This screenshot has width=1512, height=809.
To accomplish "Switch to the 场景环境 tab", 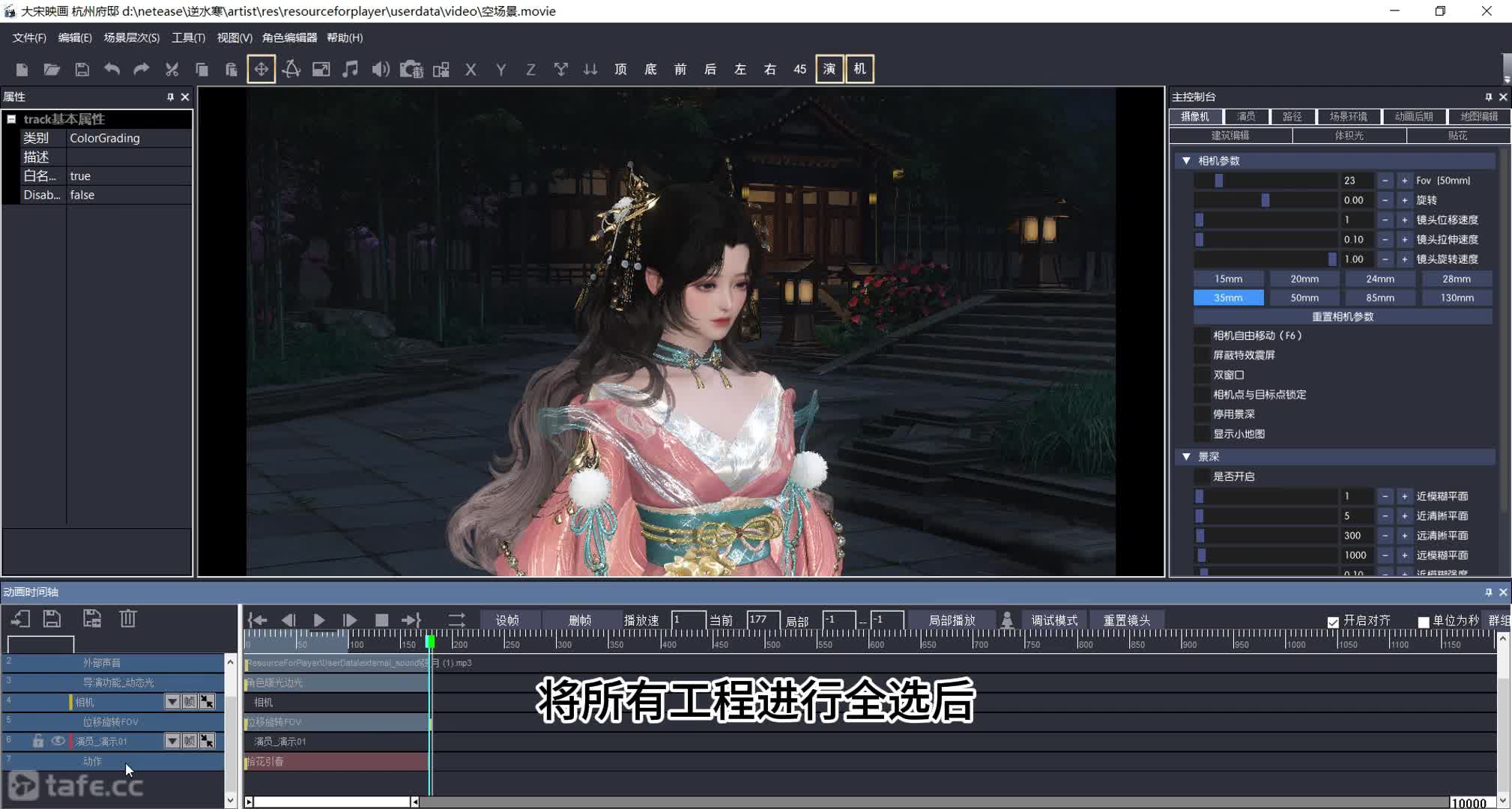I will pos(1348,116).
